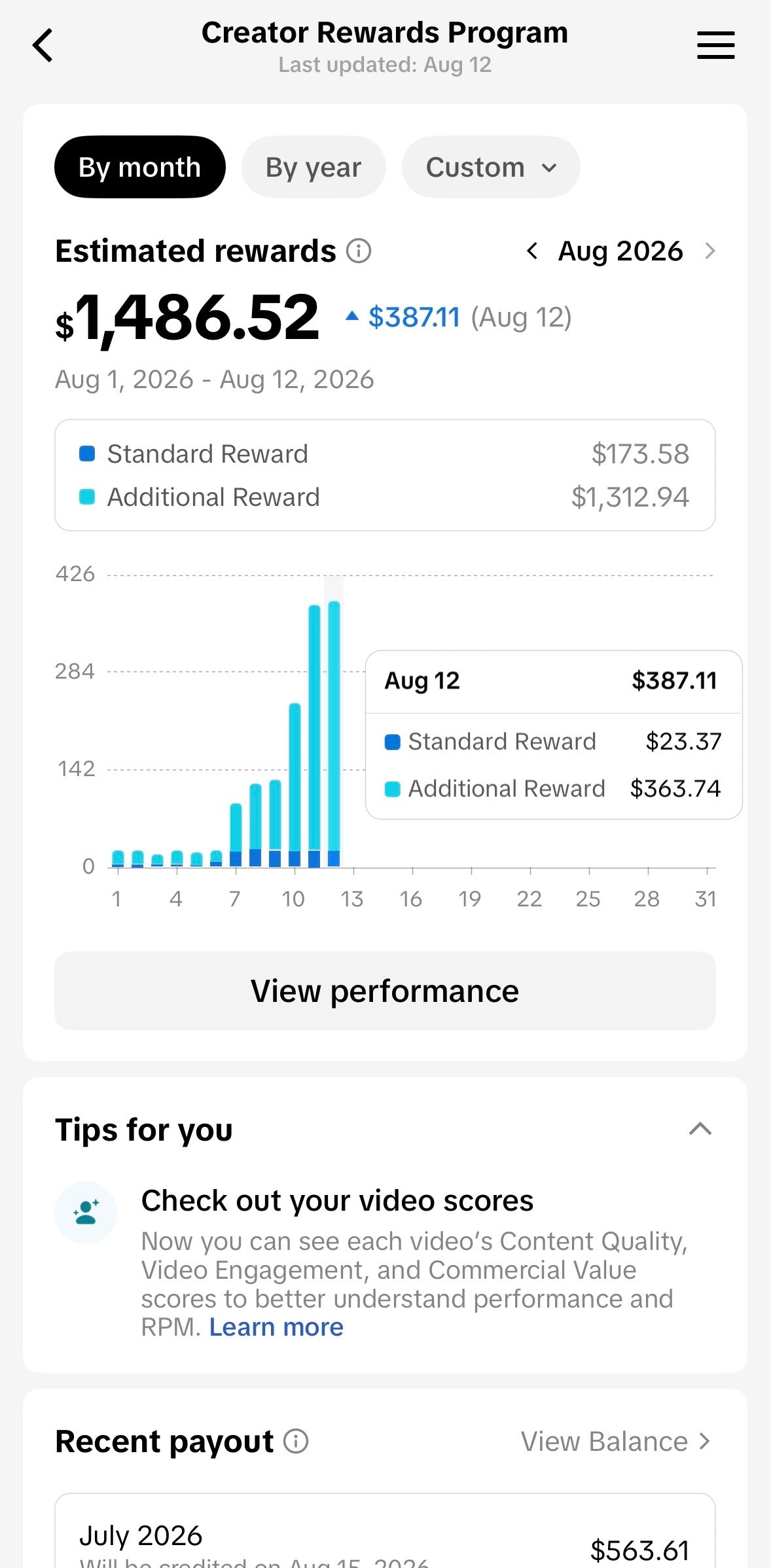Screen dimensions: 771x1568
Task: Tap the Standard Reward blue legend swatch
Action: (x=87, y=454)
